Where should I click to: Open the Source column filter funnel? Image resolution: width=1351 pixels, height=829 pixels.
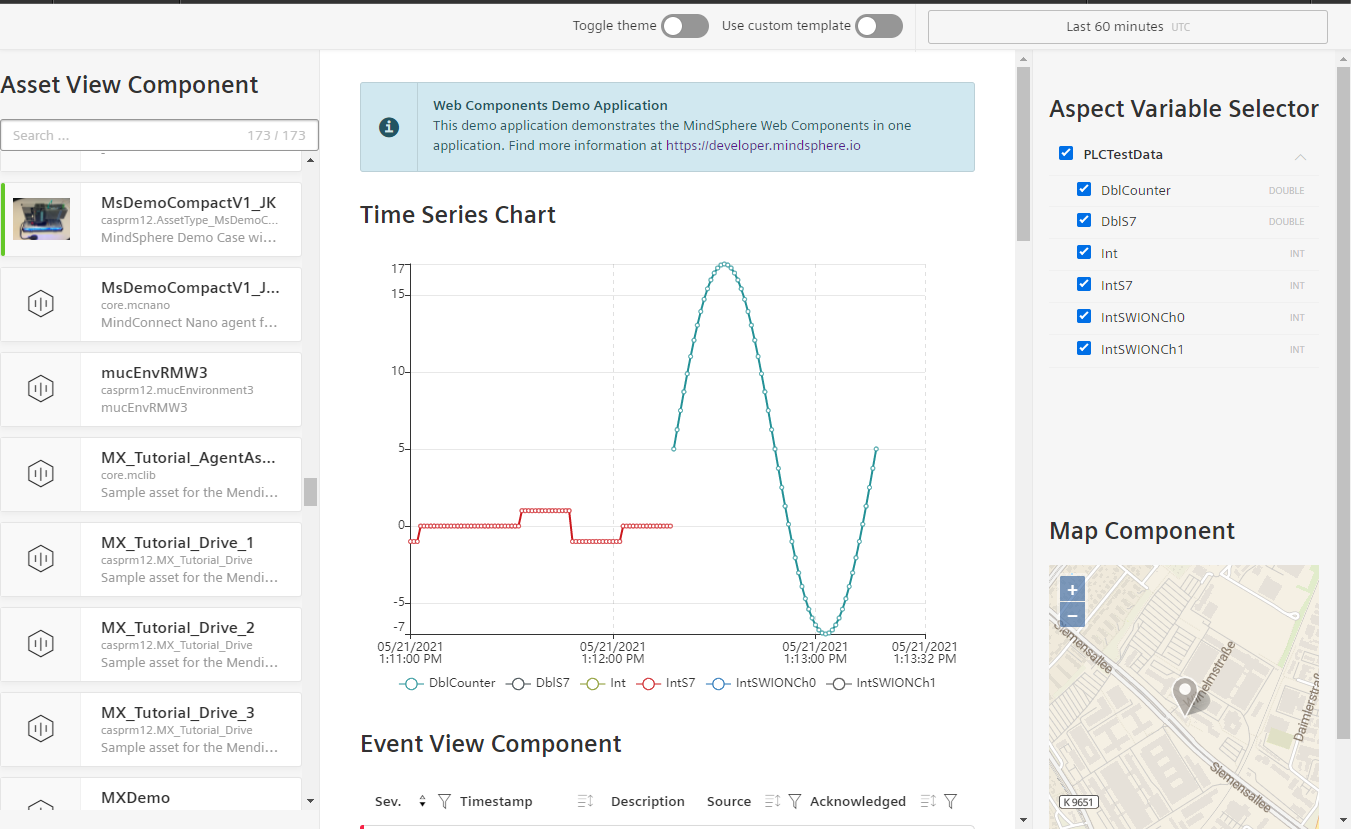click(795, 801)
